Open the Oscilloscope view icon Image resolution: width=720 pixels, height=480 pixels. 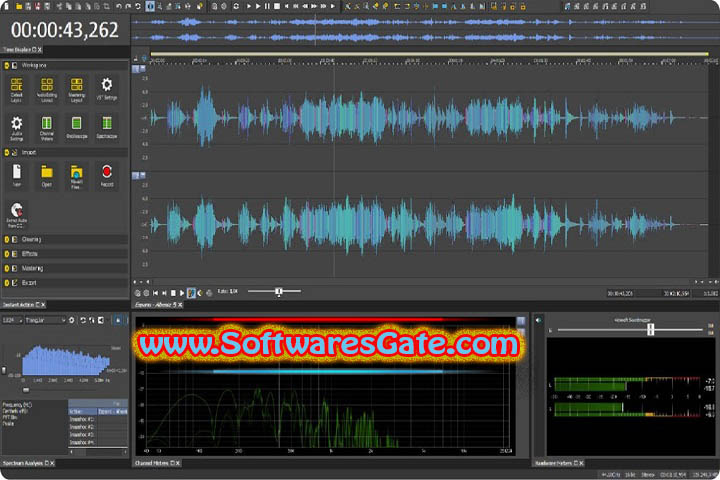pos(77,128)
